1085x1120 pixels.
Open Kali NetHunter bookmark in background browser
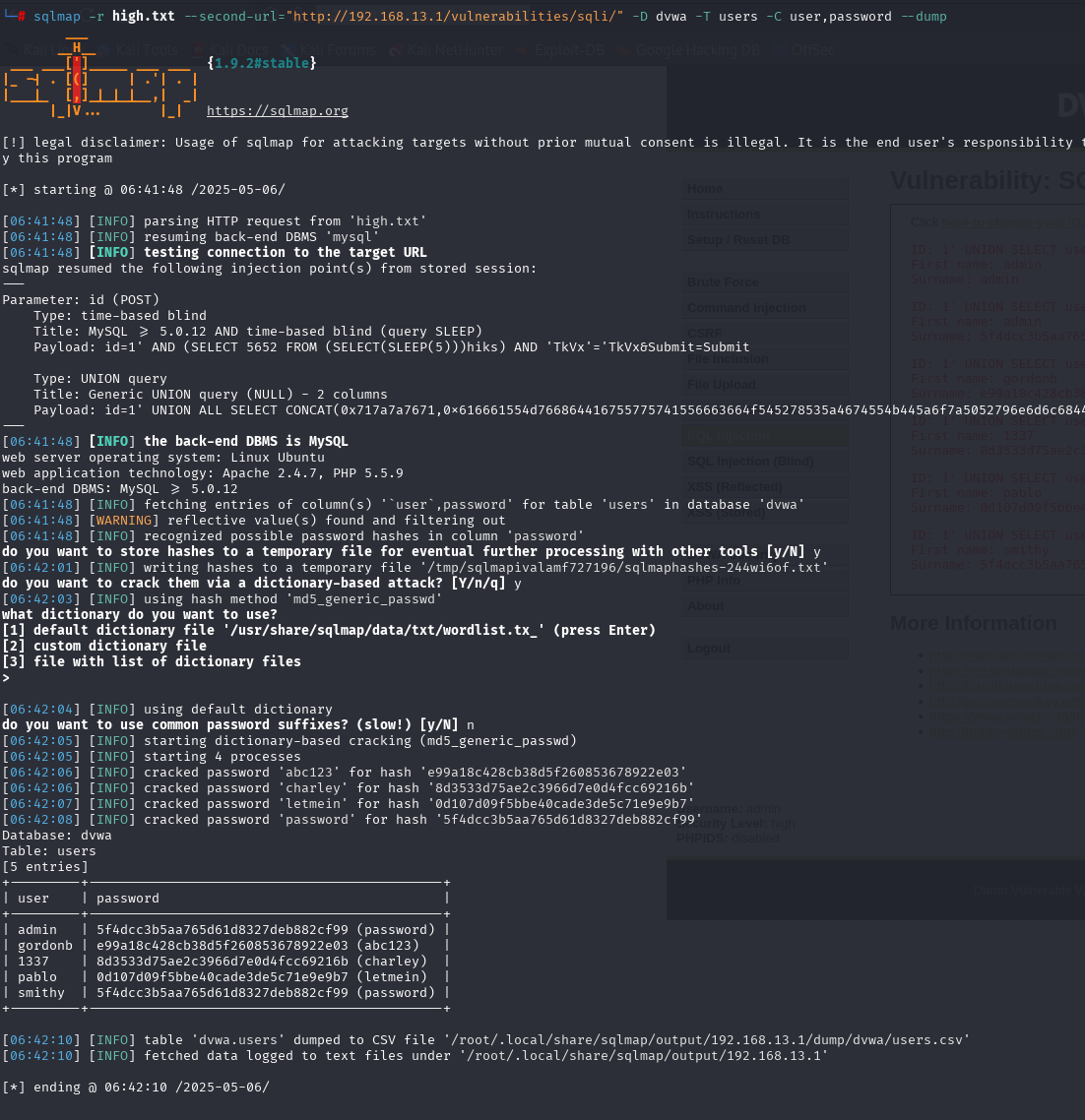447,50
